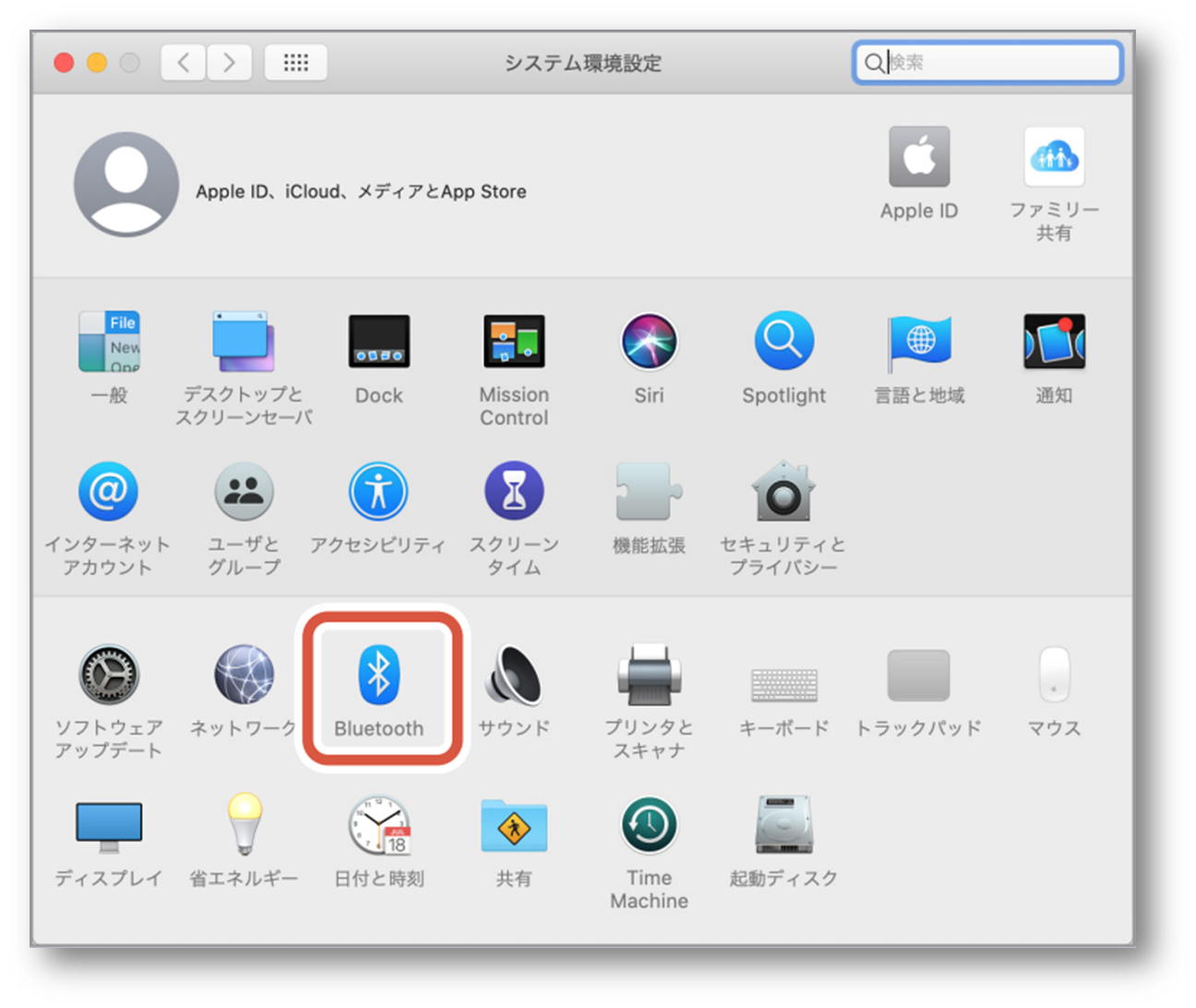The image size is (1196, 1008).
Task: Click the 'Apple ID、iCloud、メディアとApp Store' text
Action: 361,192
